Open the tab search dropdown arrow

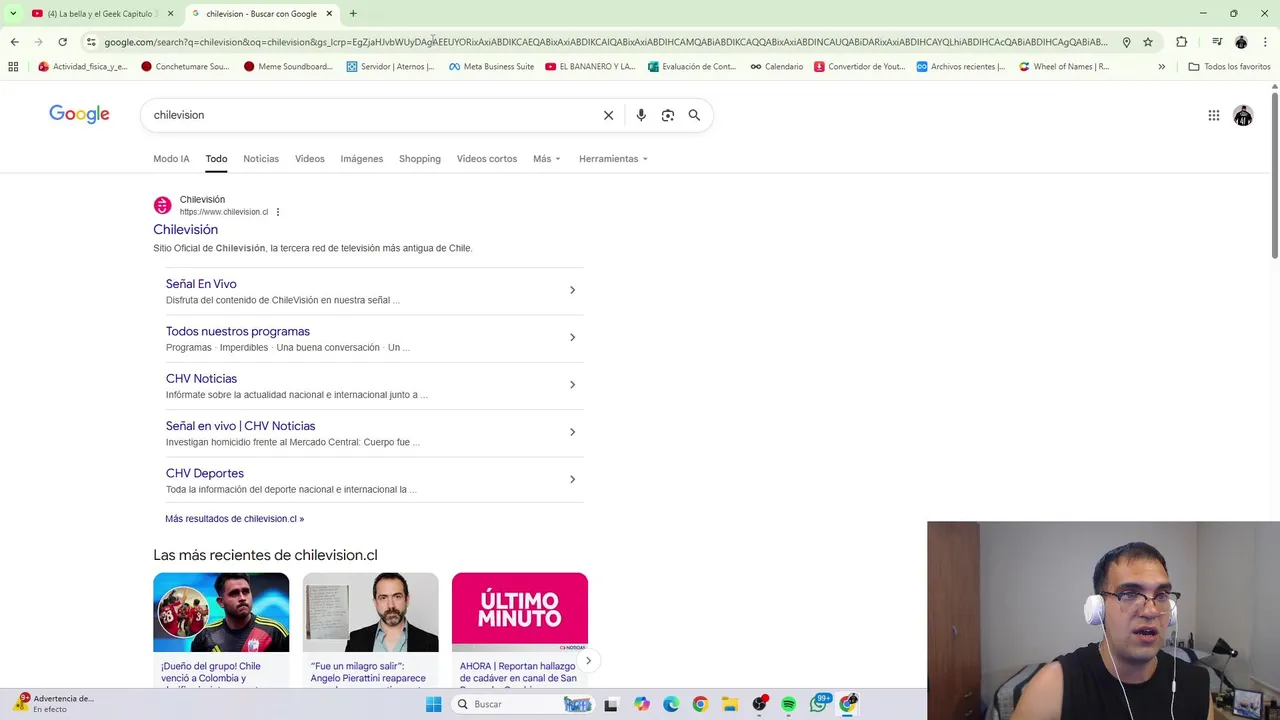(13, 14)
